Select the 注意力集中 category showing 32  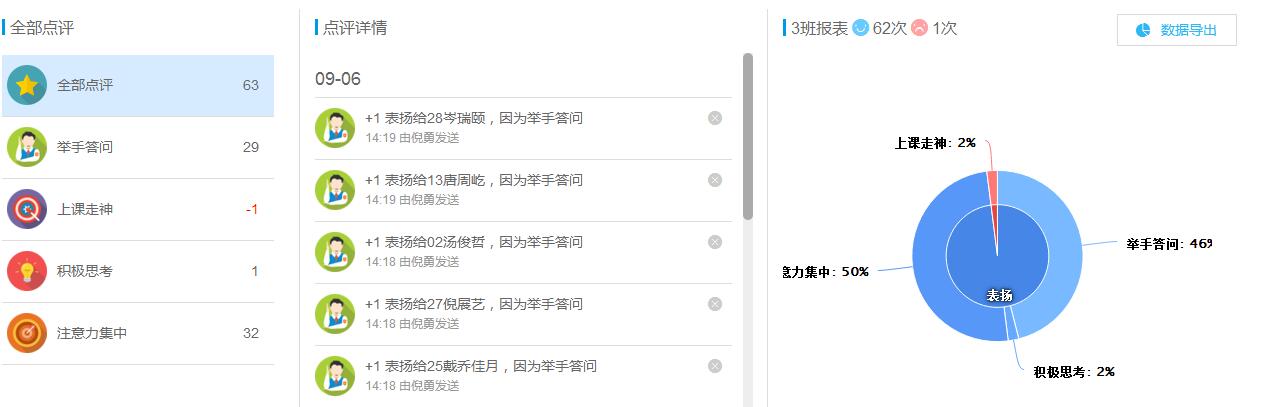tap(138, 333)
